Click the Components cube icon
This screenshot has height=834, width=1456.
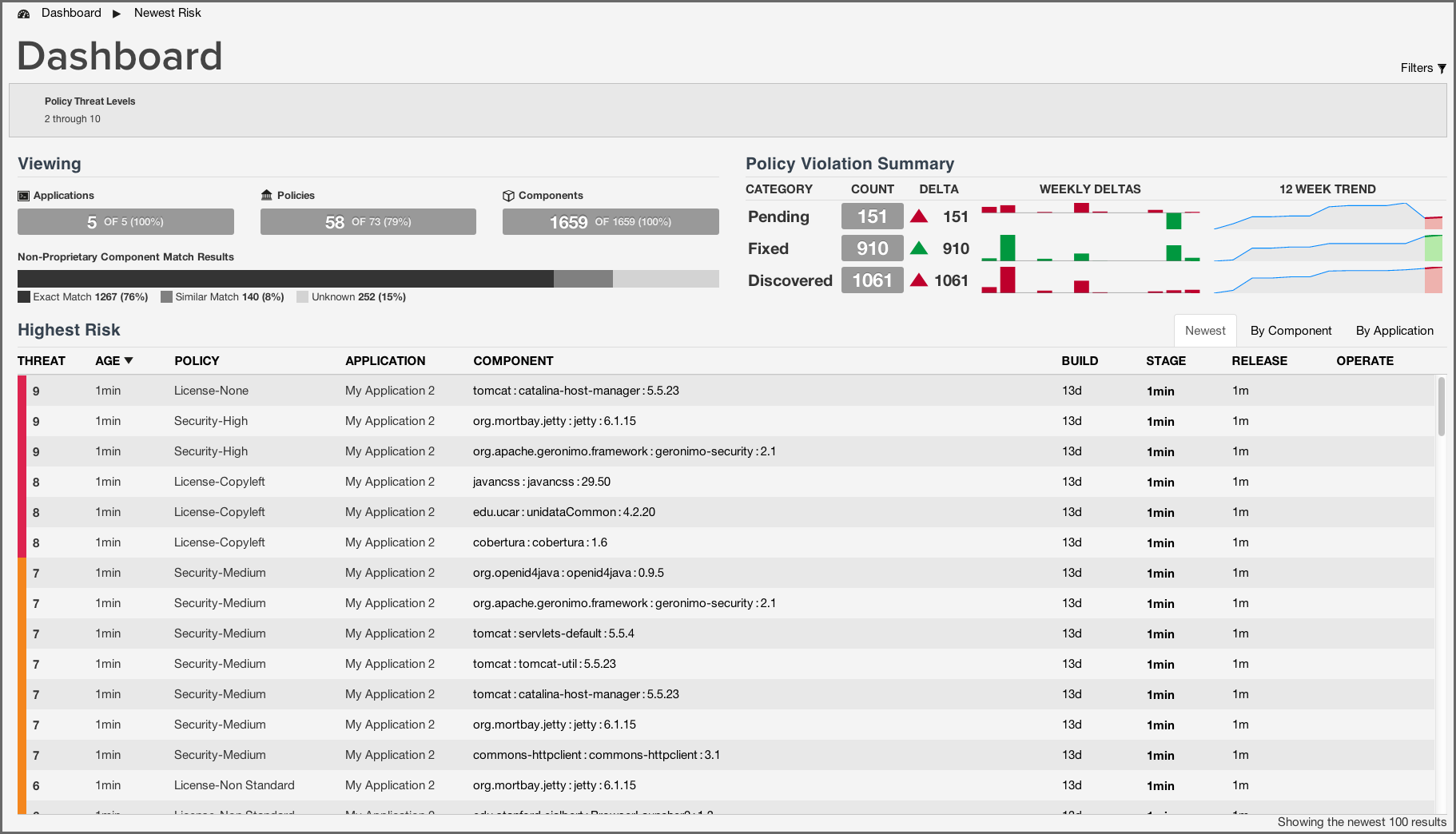[508, 196]
